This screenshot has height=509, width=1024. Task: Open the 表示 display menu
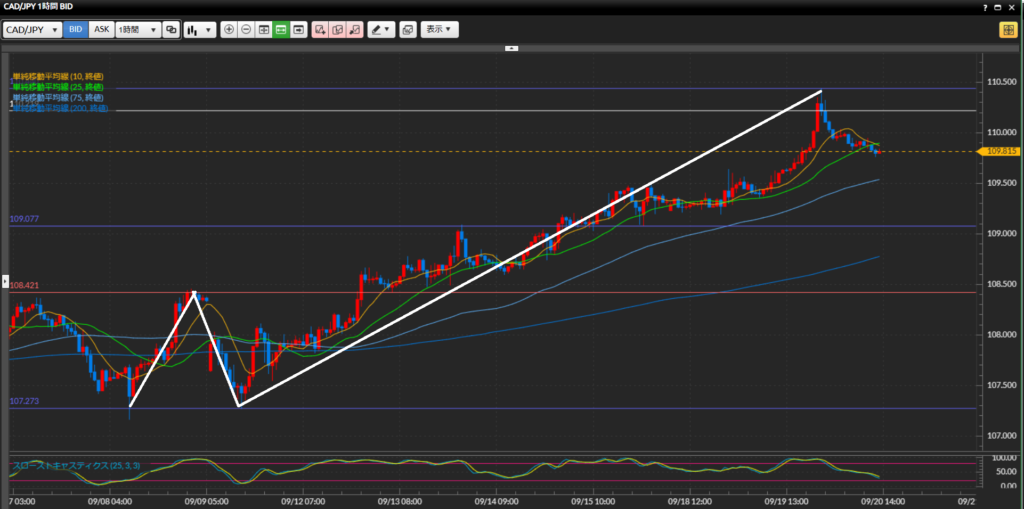pyautogui.click(x=439, y=30)
